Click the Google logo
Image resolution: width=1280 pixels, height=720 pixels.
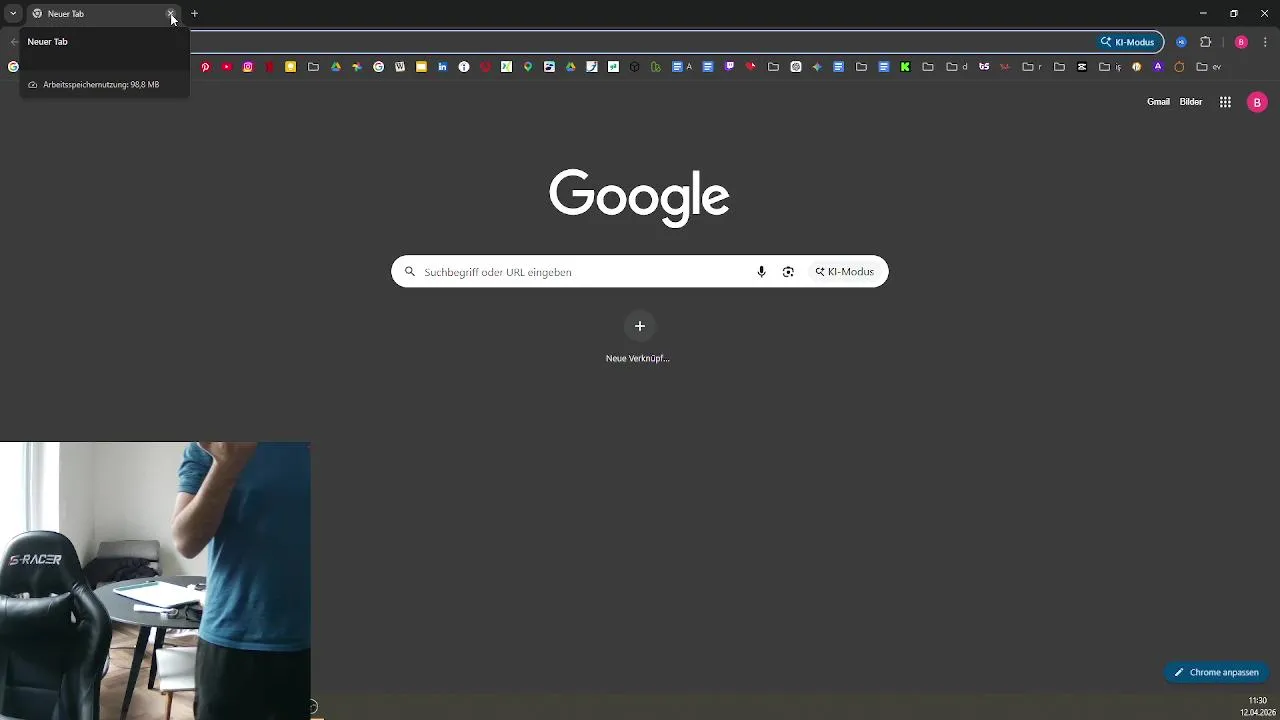639,197
